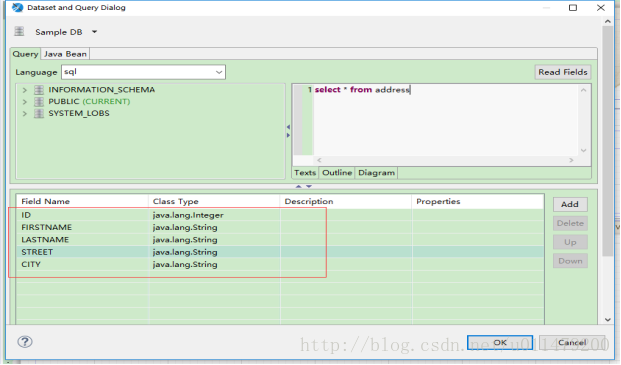Select INFORMATION_SCHEMA in the schema tree

tap(101, 90)
